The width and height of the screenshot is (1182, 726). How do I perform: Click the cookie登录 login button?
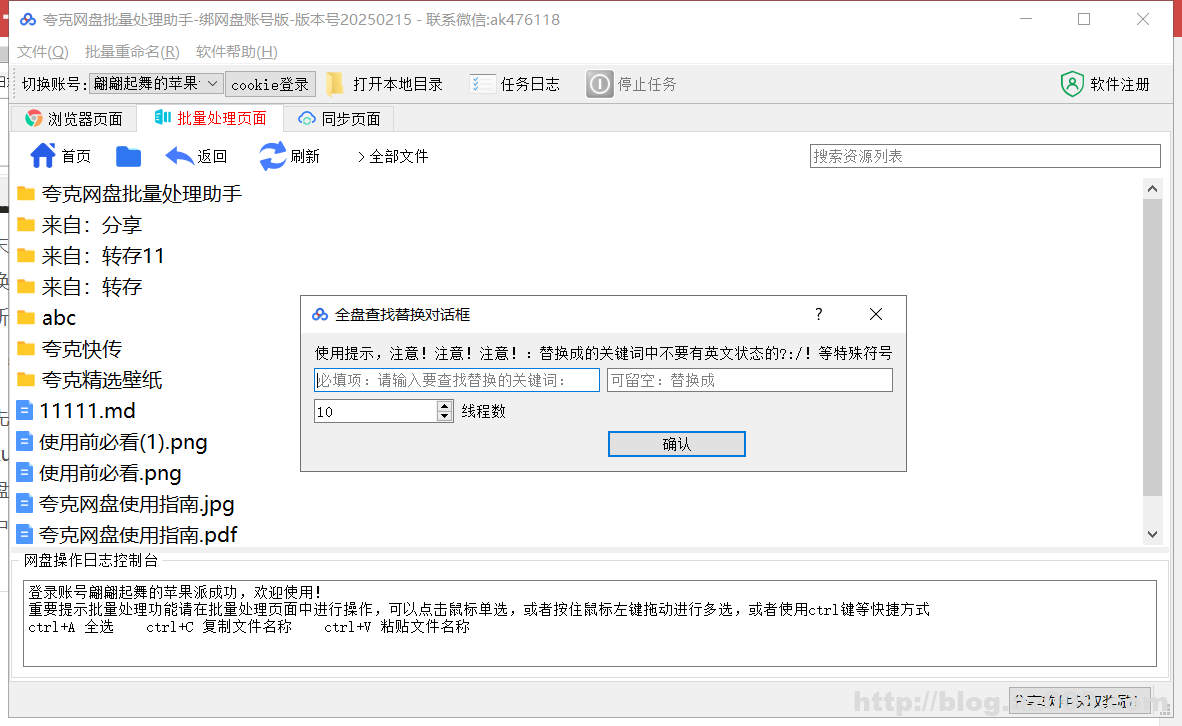[x=270, y=84]
